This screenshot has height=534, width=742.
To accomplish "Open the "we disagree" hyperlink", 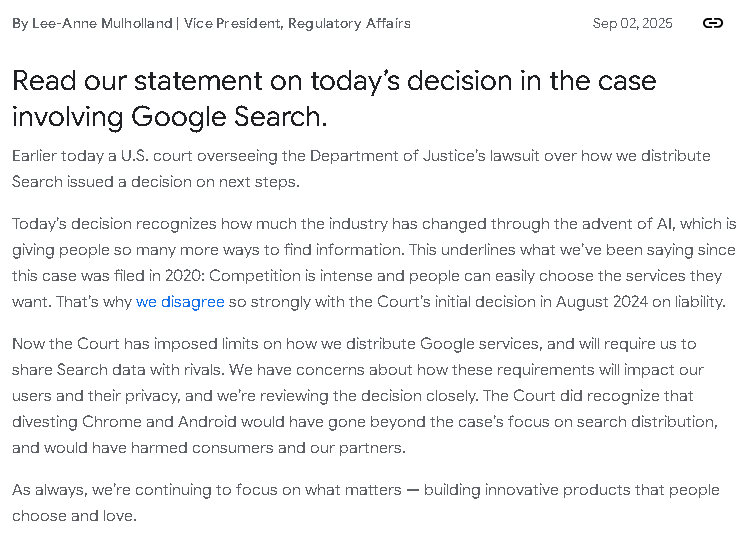I will point(180,301).
